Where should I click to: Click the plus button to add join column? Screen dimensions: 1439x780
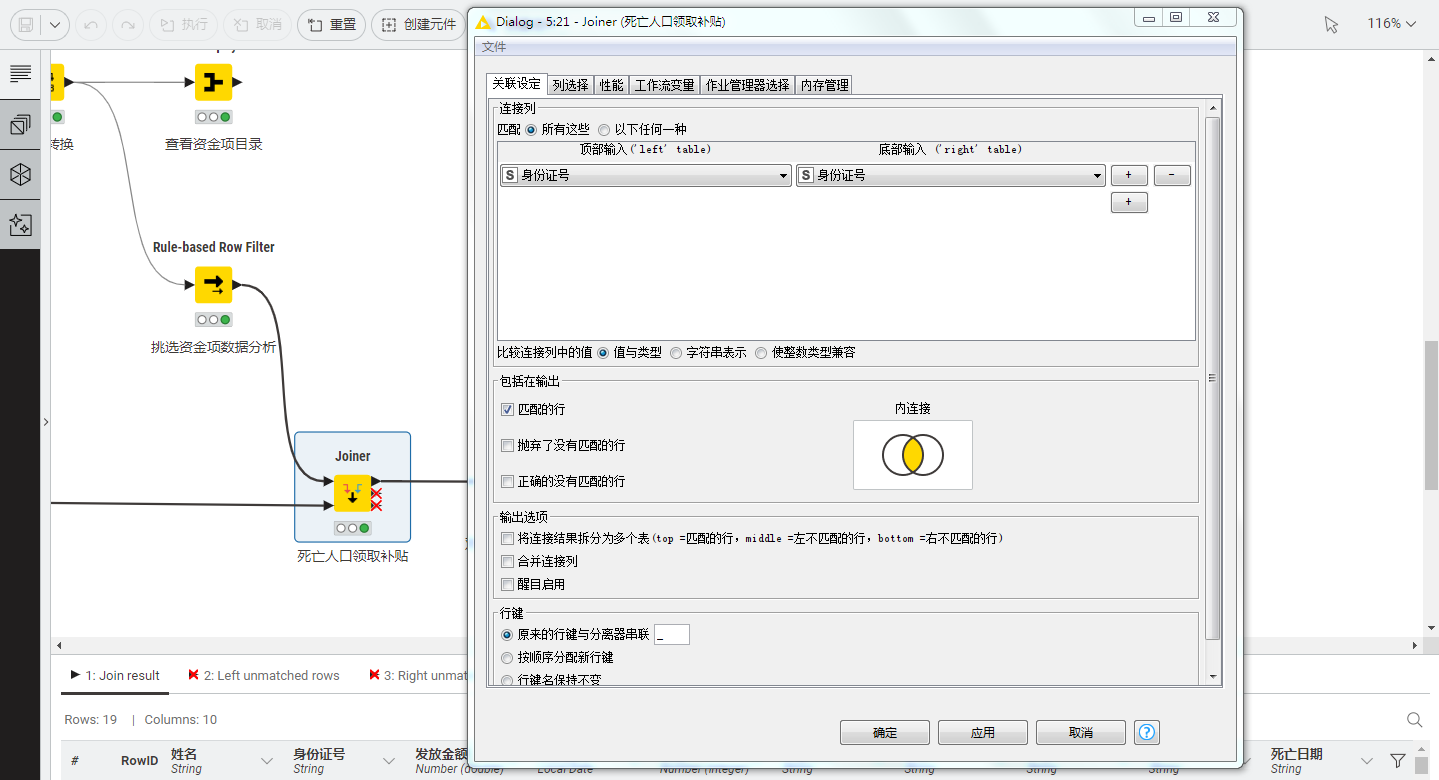pos(1129,175)
